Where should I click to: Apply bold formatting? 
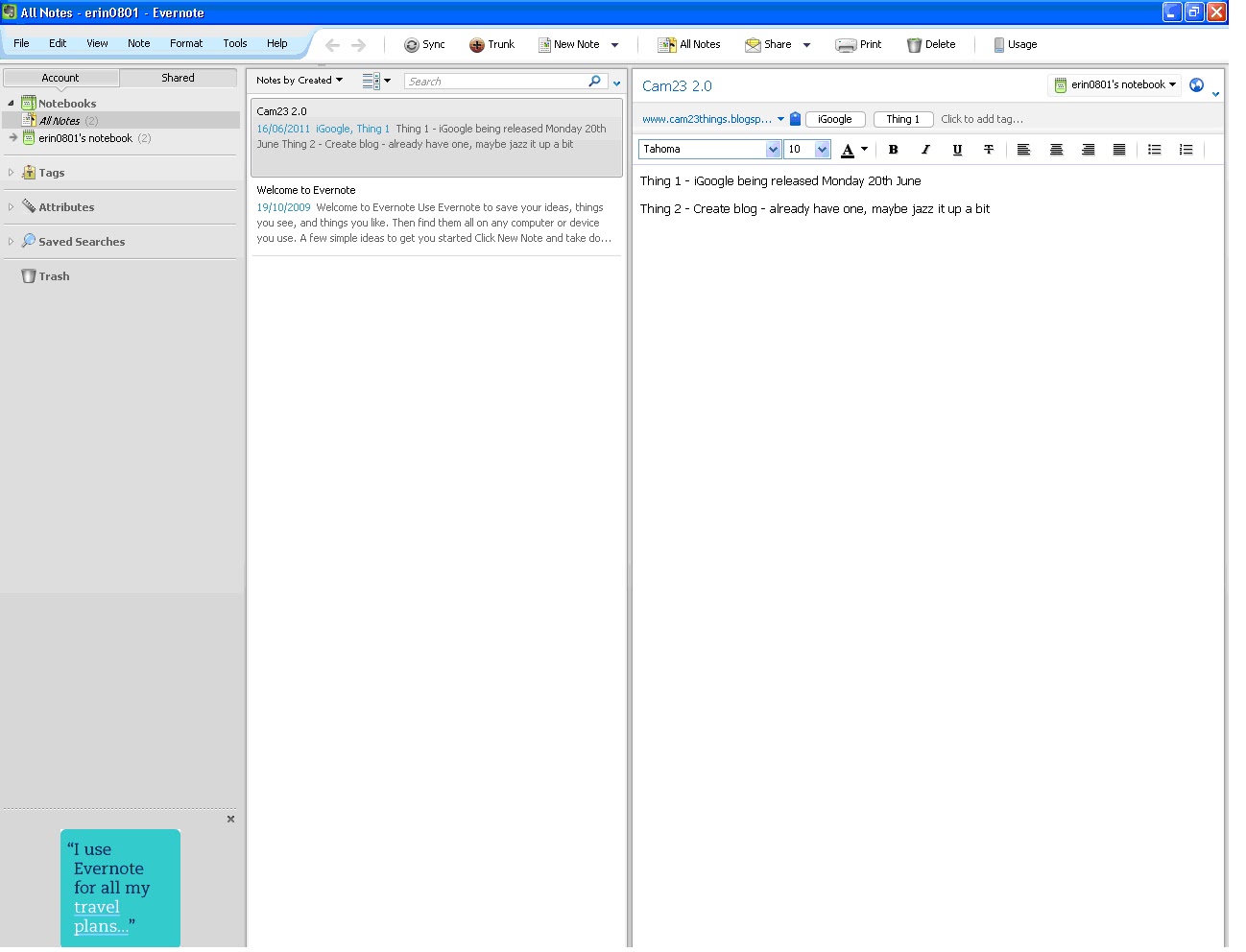coord(894,150)
